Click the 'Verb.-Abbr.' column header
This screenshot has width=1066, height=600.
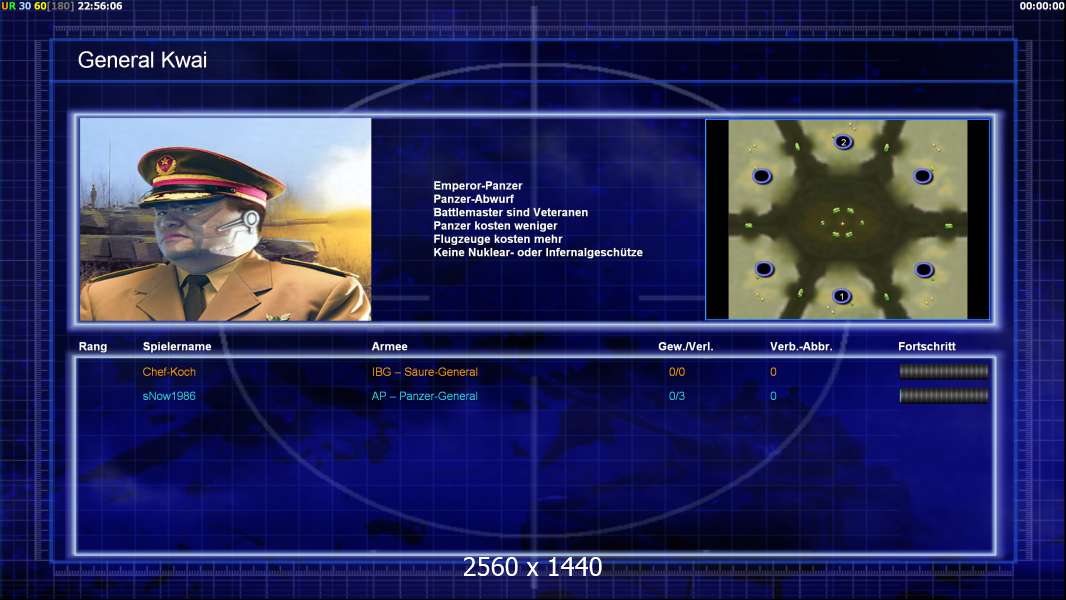point(801,347)
